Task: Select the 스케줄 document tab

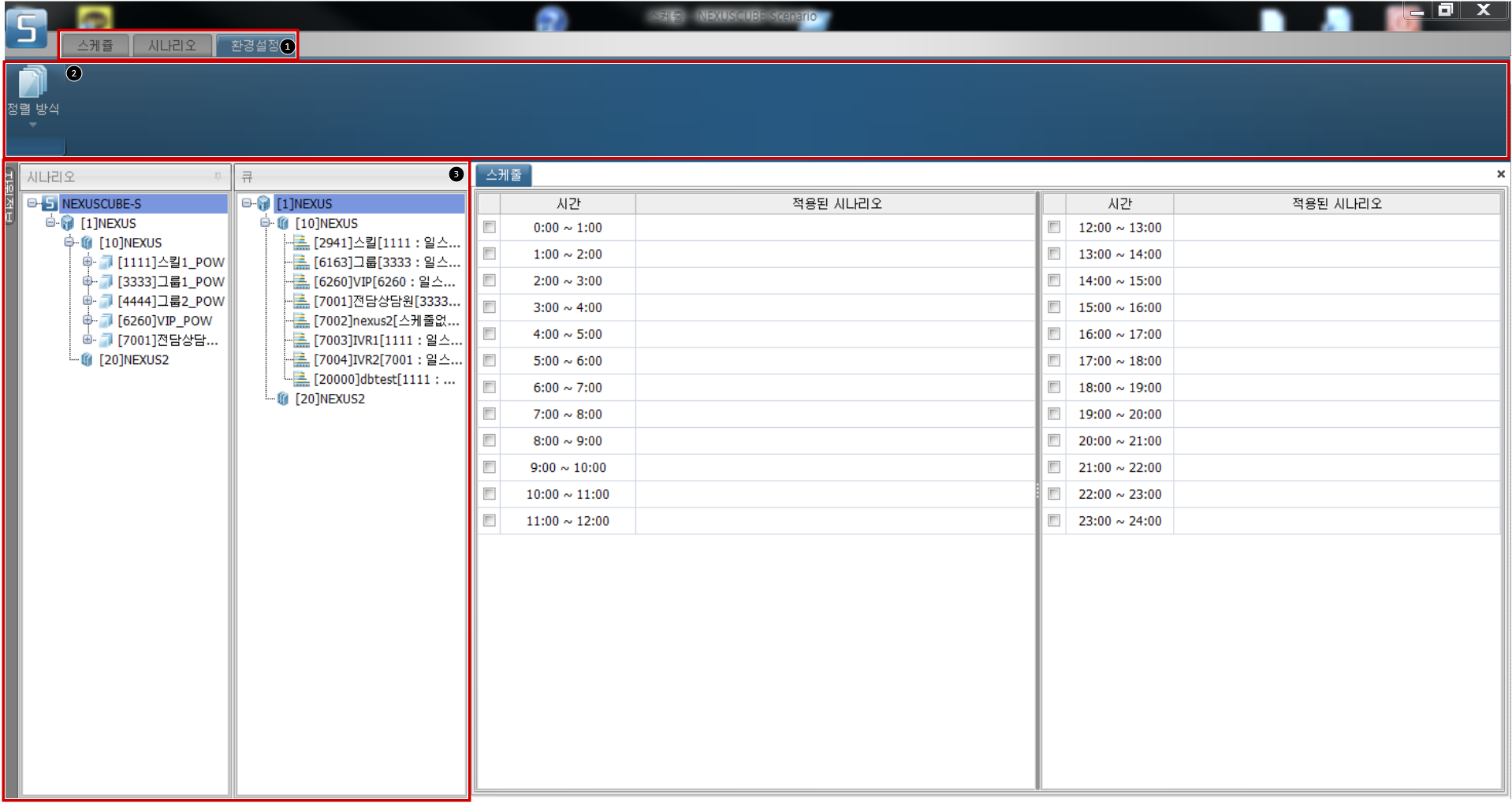Action: (x=504, y=175)
